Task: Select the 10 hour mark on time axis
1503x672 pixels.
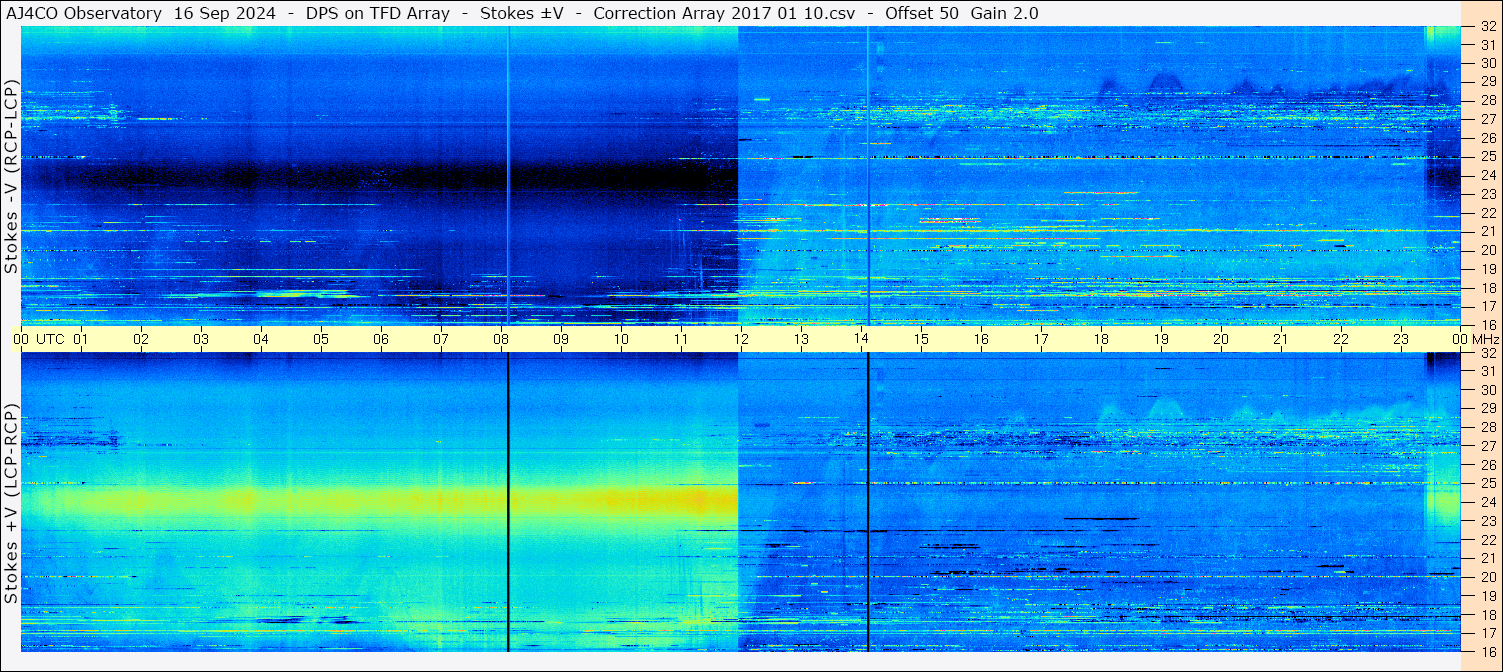Action: click(621, 339)
